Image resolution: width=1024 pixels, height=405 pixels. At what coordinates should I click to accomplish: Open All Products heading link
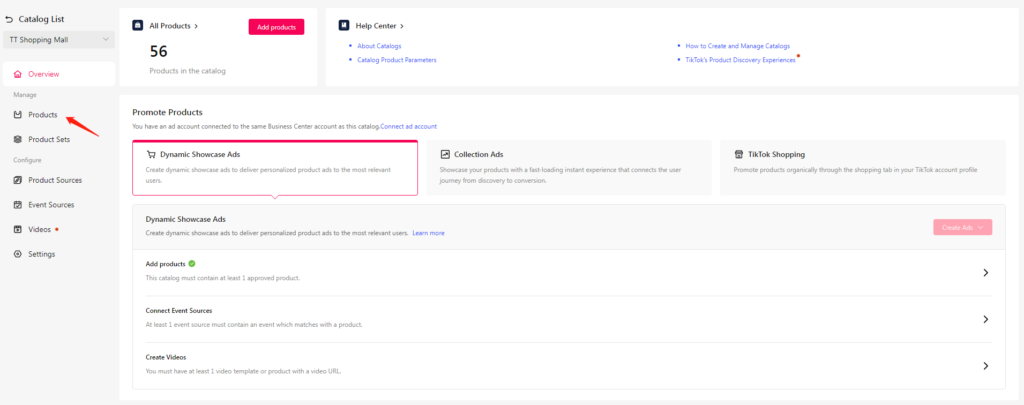[174, 26]
